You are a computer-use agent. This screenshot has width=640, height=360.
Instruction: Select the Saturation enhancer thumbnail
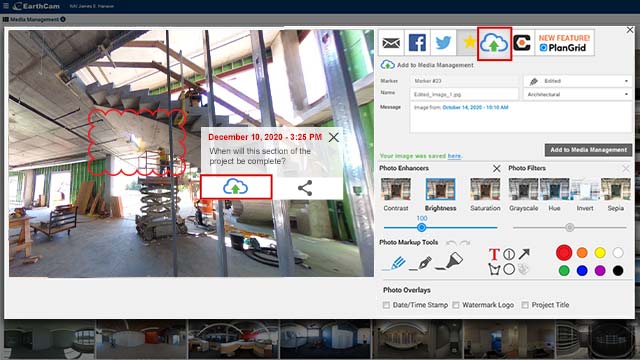485,190
